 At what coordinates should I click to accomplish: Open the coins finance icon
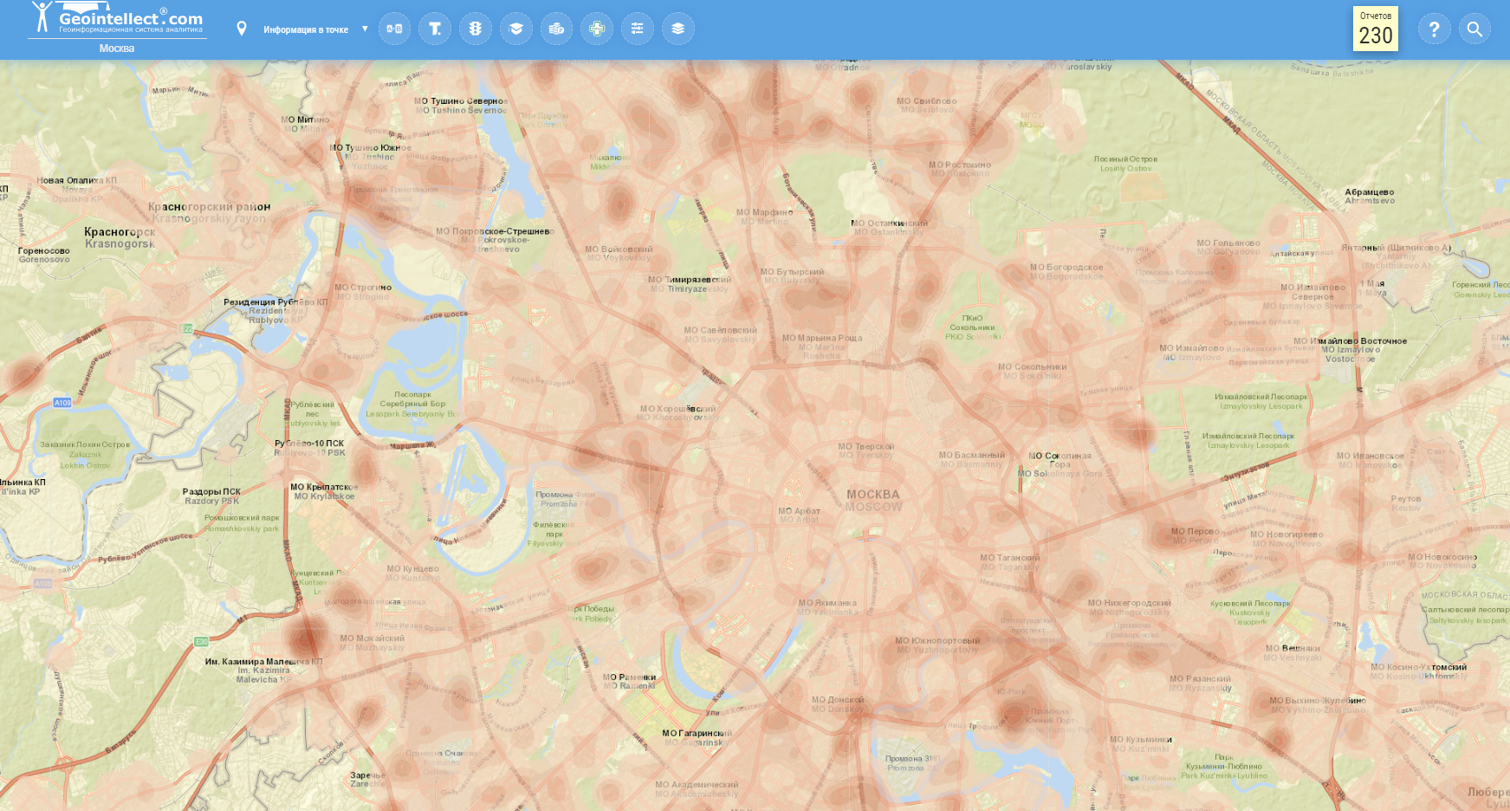point(556,28)
